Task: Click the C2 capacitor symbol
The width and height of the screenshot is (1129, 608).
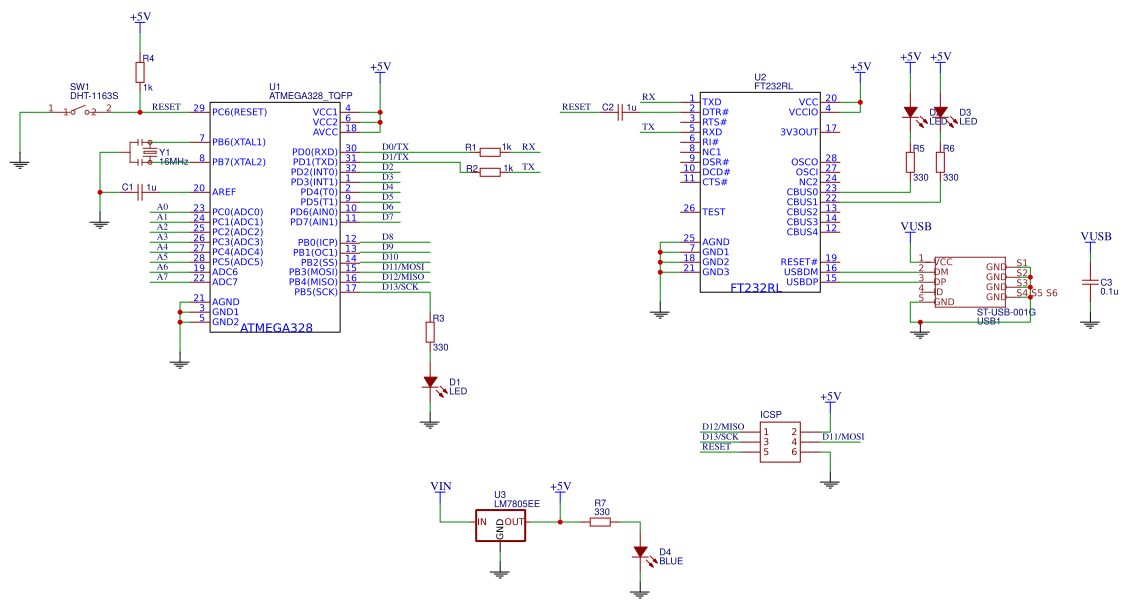Action: (619, 112)
